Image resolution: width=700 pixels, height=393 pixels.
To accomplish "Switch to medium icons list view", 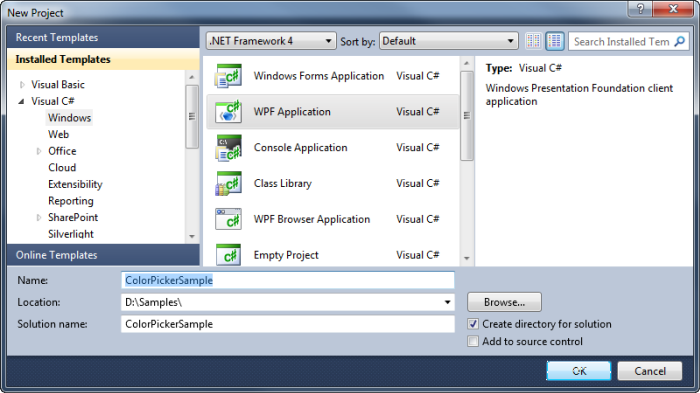I will (x=554, y=41).
